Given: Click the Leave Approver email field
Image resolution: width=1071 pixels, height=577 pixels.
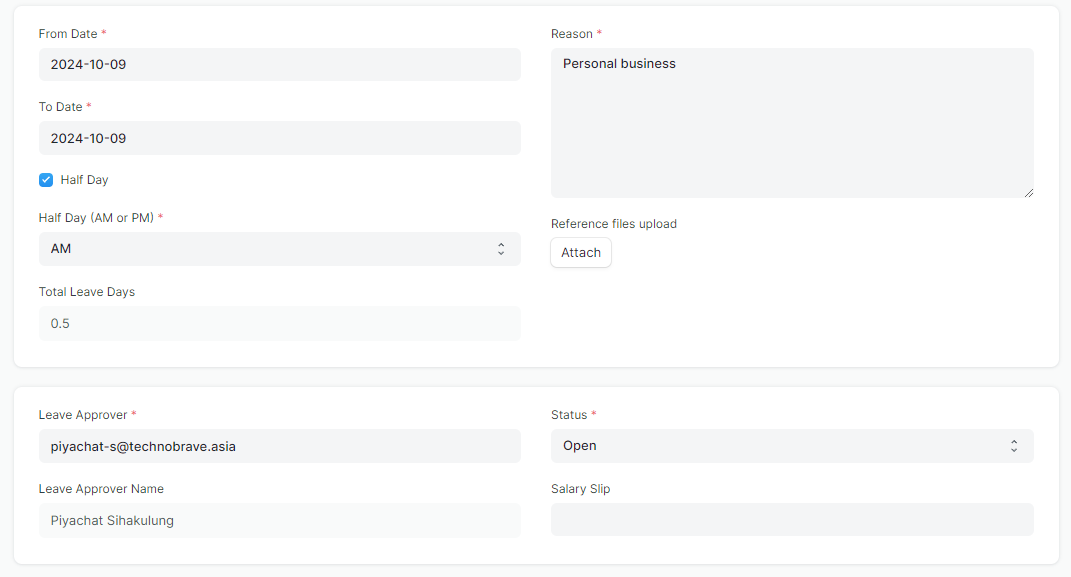Looking at the screenshot, I should pos(279,447).
